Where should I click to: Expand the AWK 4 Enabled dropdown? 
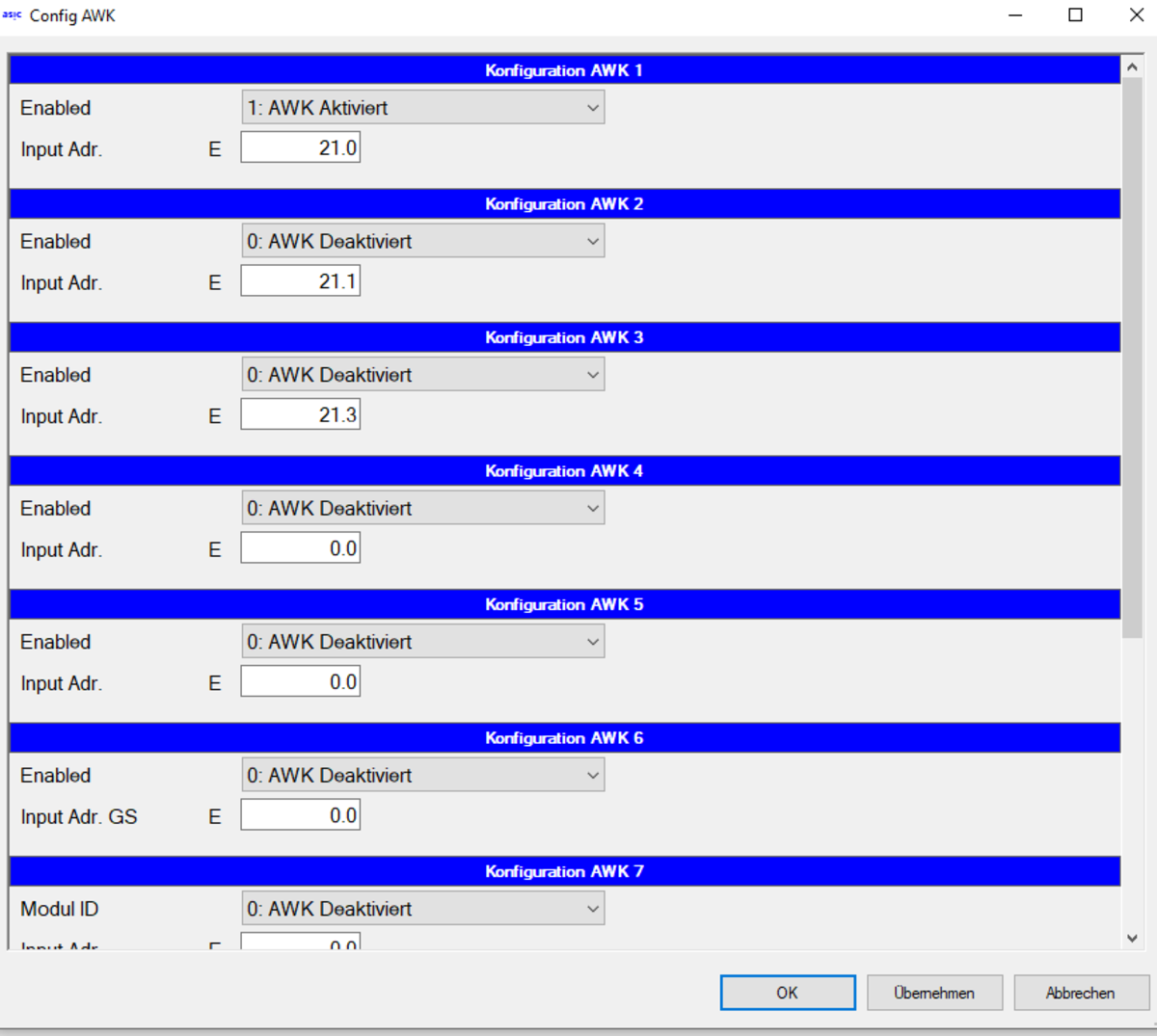click(x=422, y=509)
